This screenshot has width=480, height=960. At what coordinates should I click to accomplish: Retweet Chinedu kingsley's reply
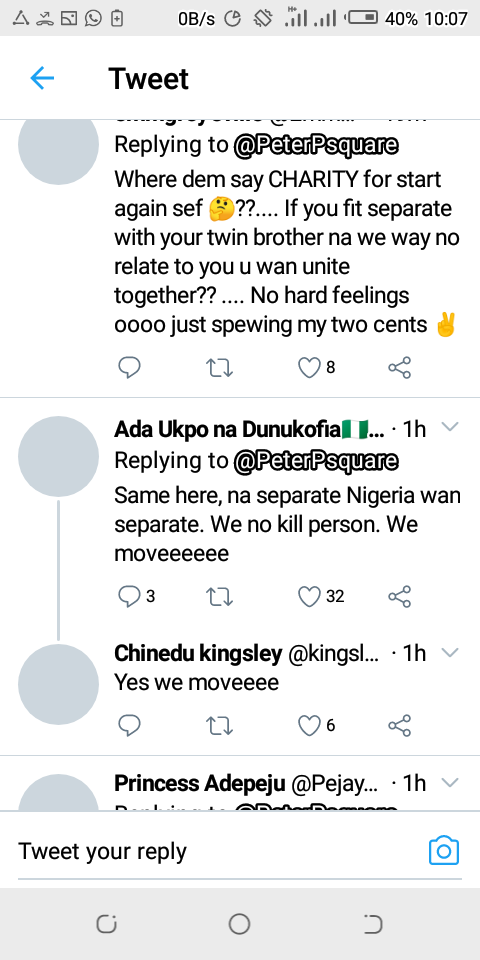click(219, 726)
